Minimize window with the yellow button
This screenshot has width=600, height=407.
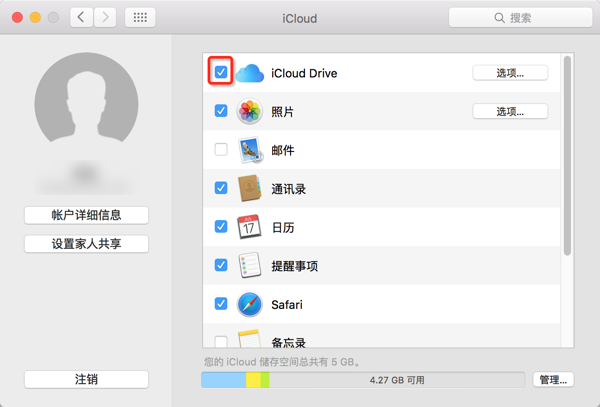pos(35,17)
